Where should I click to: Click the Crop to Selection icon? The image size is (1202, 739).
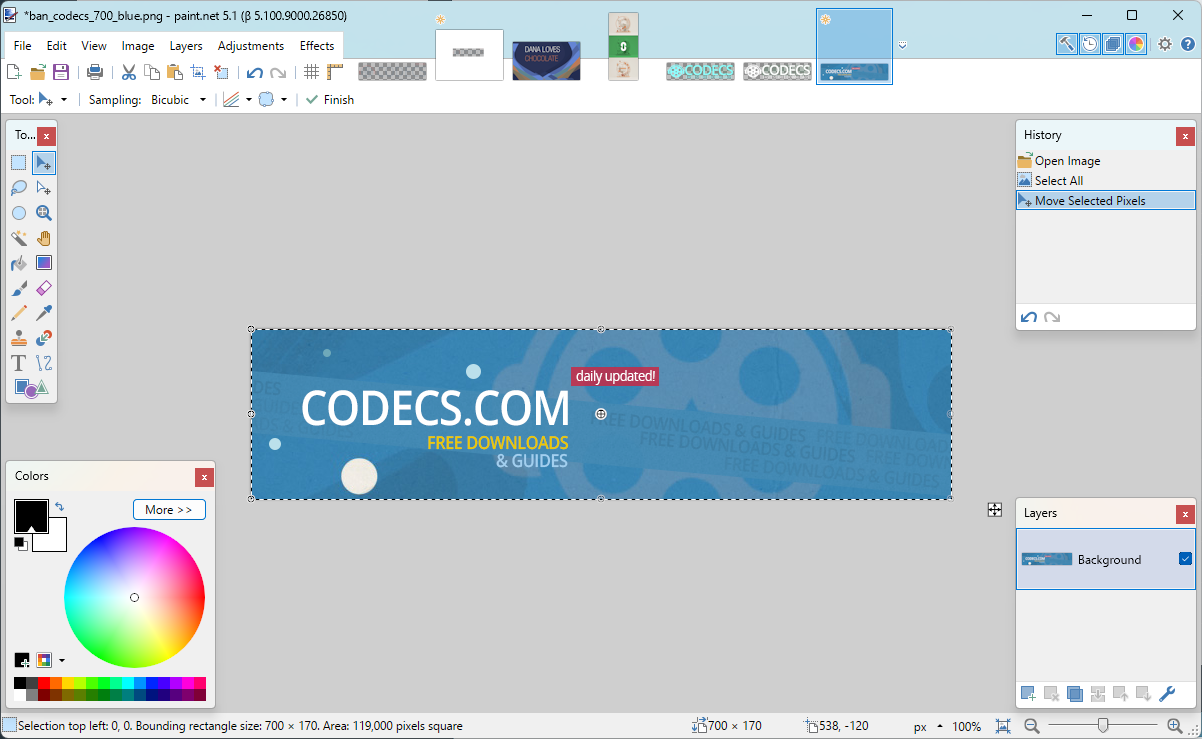(x=198, y=72)
